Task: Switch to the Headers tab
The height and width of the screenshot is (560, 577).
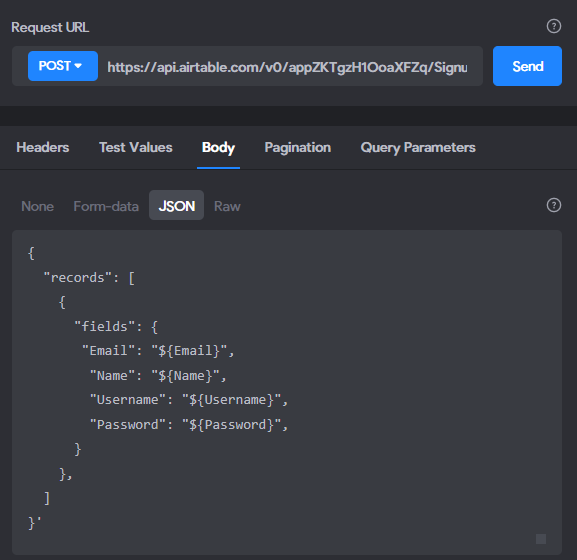Action: (43, 148)
